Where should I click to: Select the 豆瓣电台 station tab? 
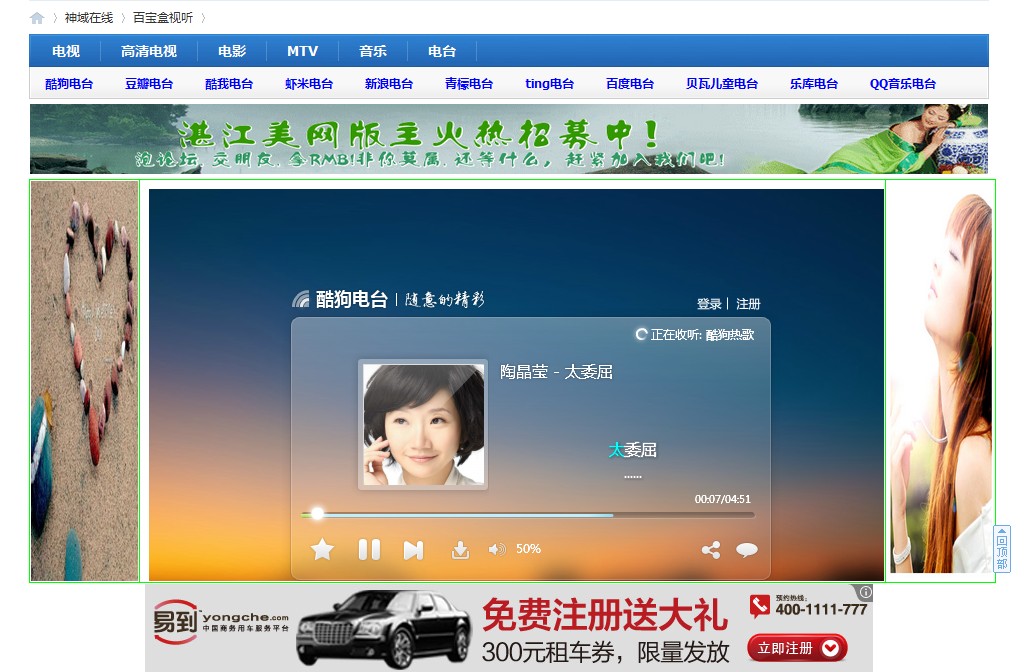coord(148,84)
